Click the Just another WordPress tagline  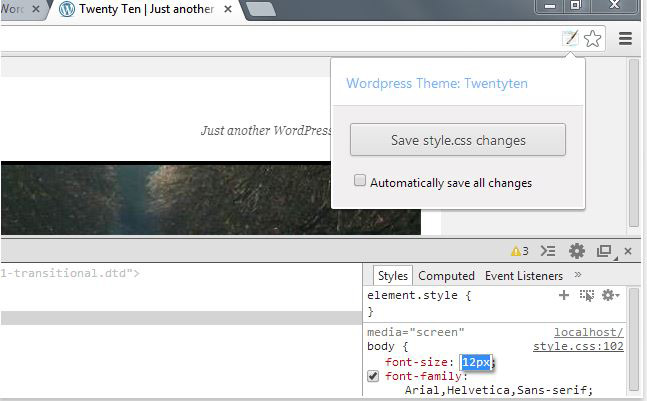click(x=266, y=130)
